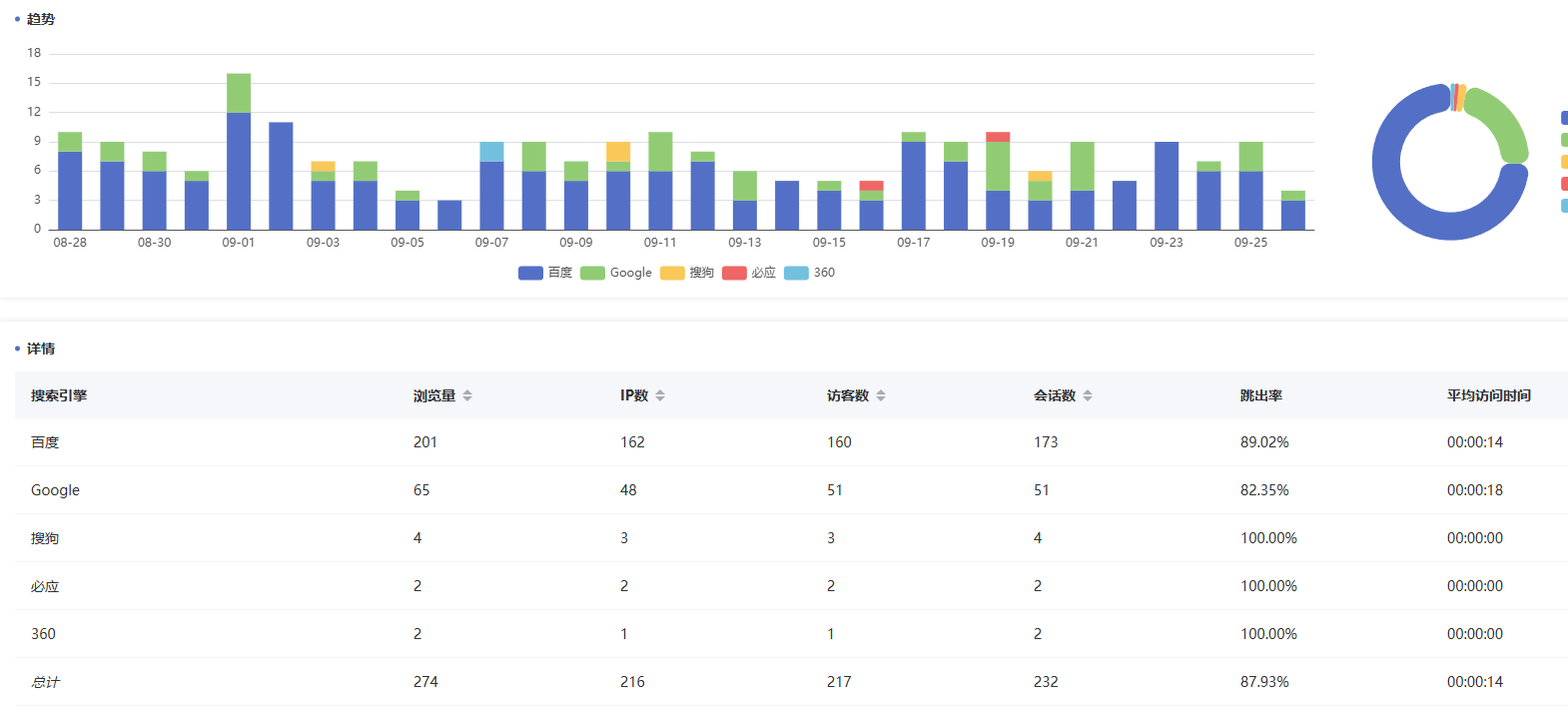Select the blue 09-23 bar

[x=1167, y=186]
